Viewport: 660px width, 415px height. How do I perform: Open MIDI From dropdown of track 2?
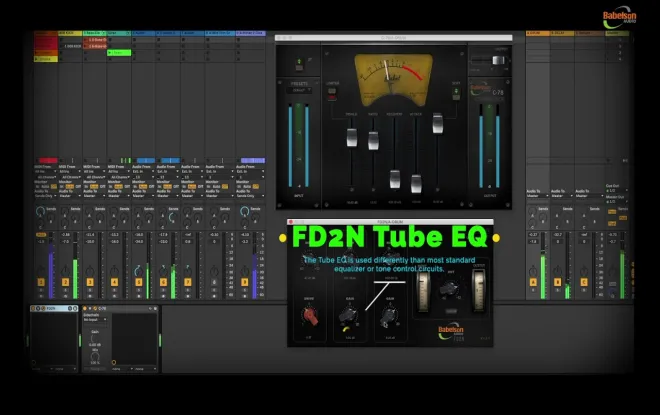click(70, 172)
